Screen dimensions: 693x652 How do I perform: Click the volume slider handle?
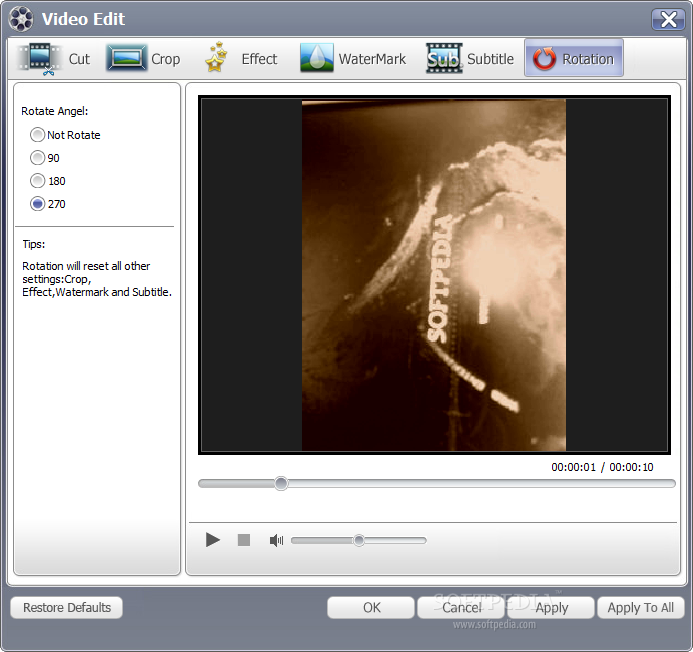[359, 540]
